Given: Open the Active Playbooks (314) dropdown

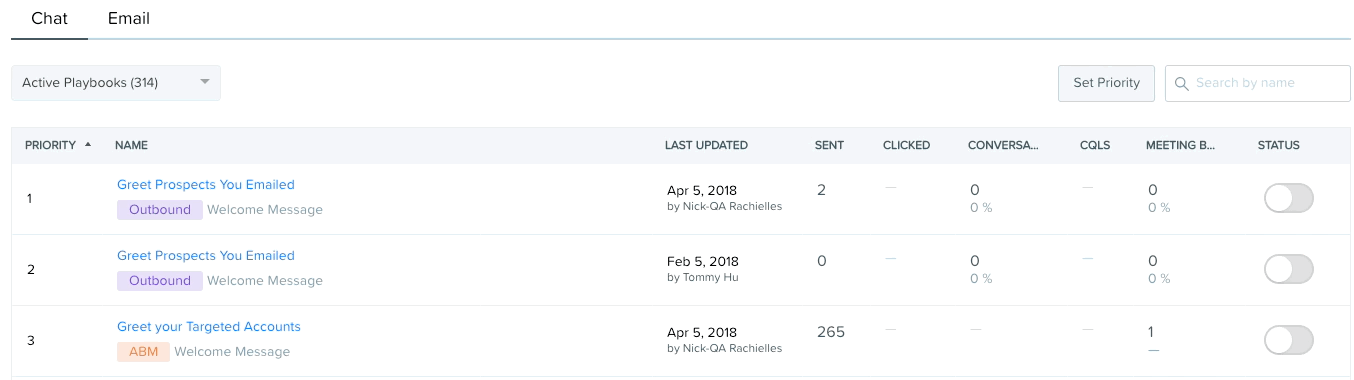Looking at the screenshot, I should click(x=116, y=83).
